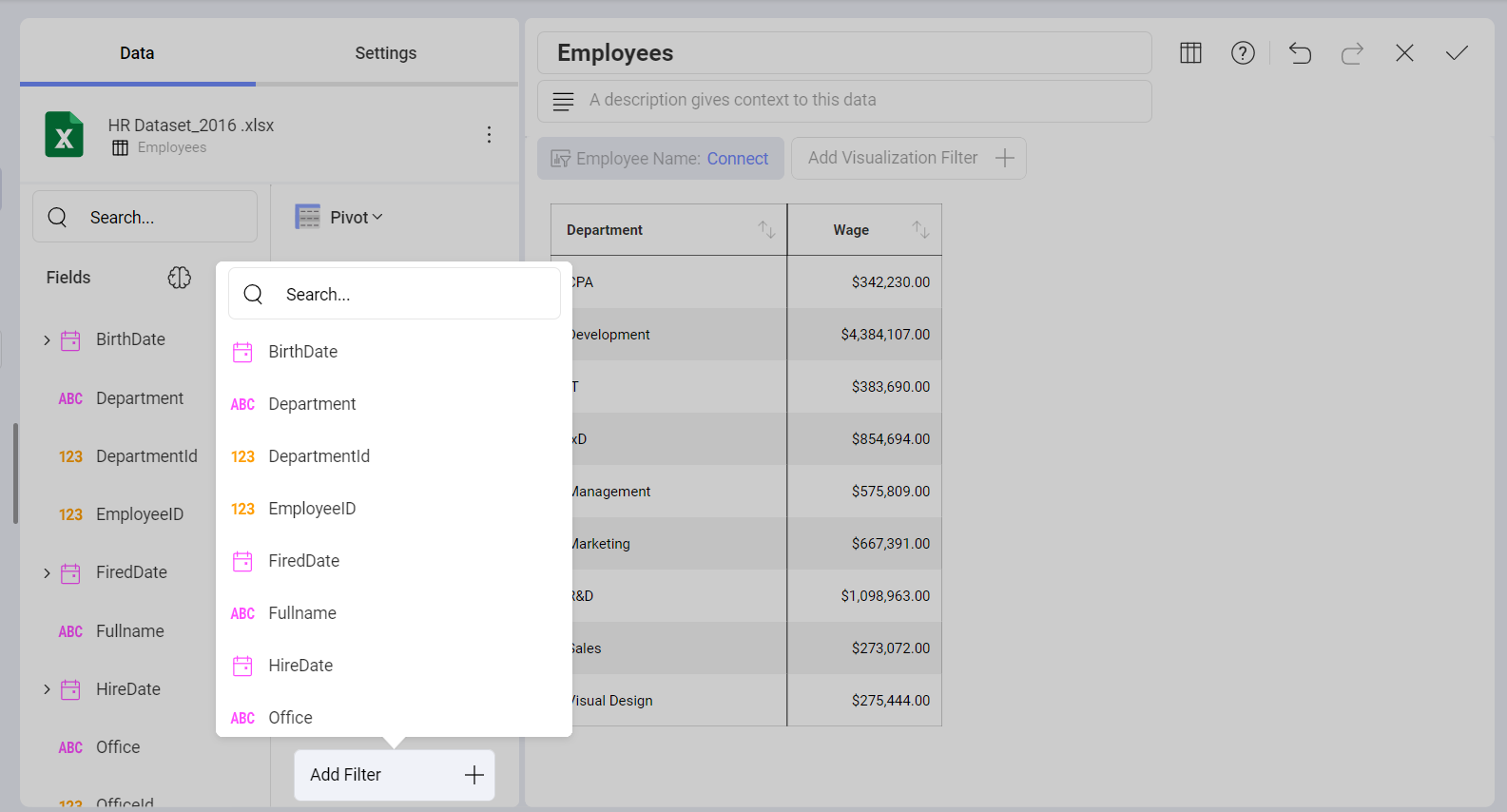The width and height of the screenshot is (1507, 812).
Task: Choose BirthDate from the popup list
Action: point(394,352)
